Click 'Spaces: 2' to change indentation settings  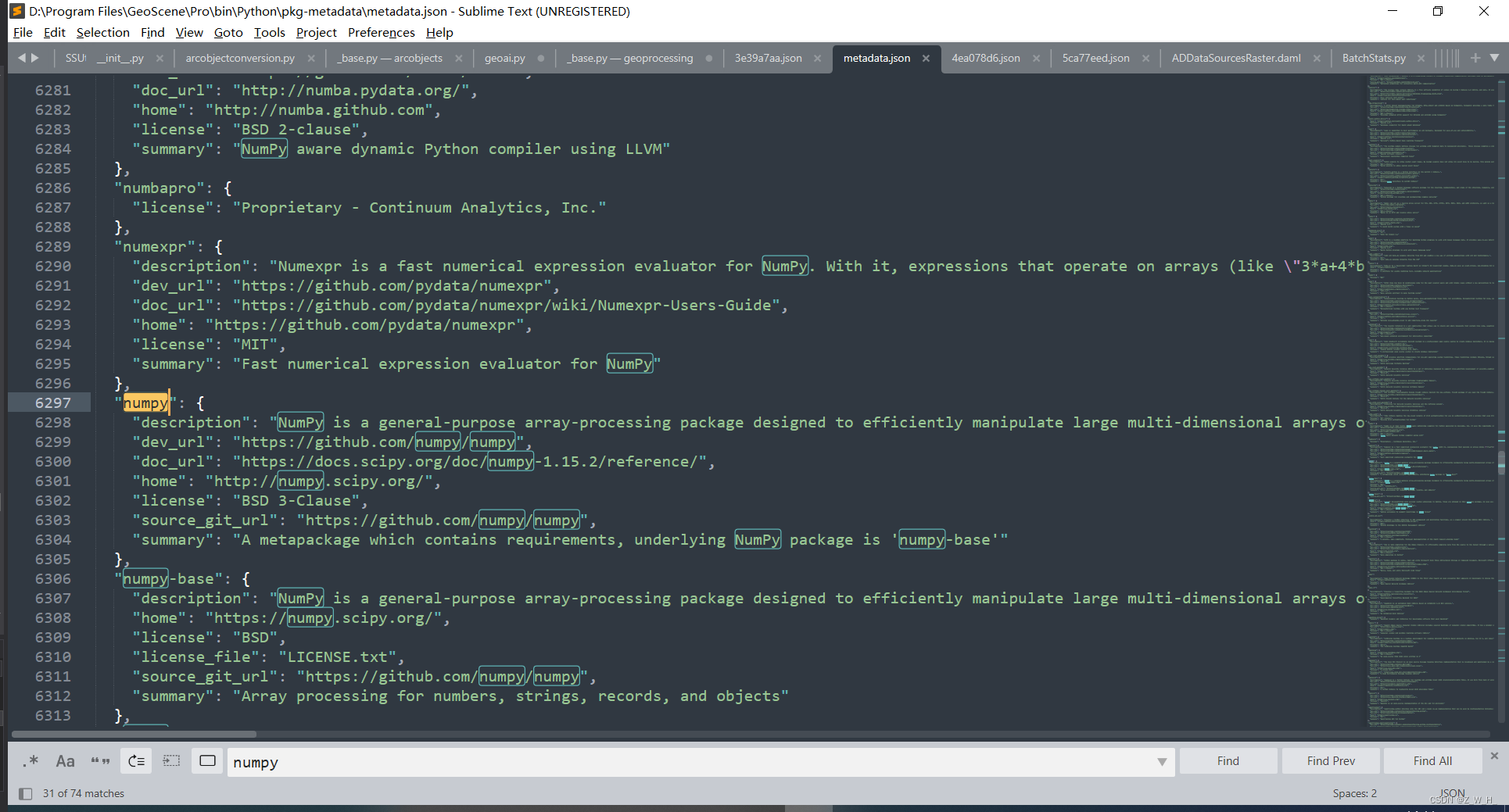pos(1353,793)
